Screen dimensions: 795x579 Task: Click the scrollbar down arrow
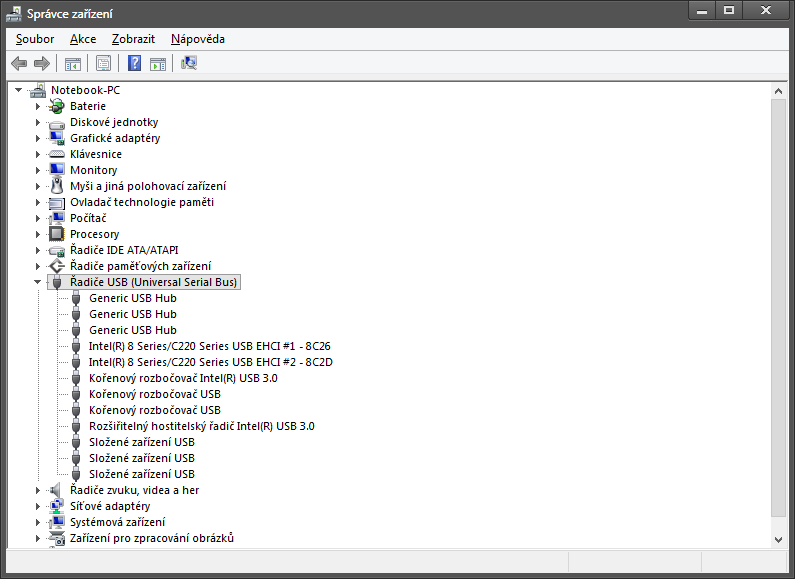click(778, 540)
